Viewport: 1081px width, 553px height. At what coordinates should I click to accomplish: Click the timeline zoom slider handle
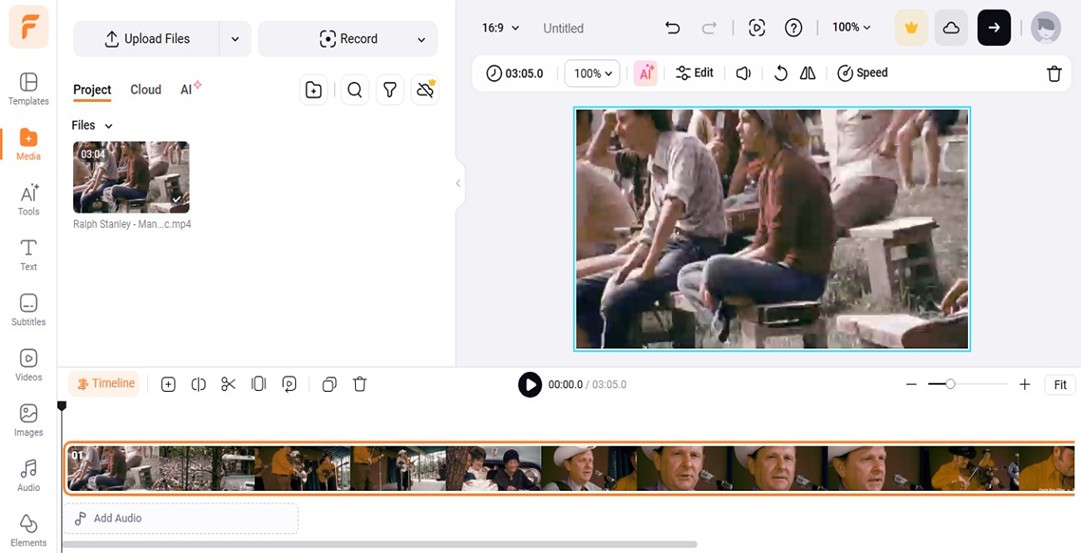coord(950,384)
